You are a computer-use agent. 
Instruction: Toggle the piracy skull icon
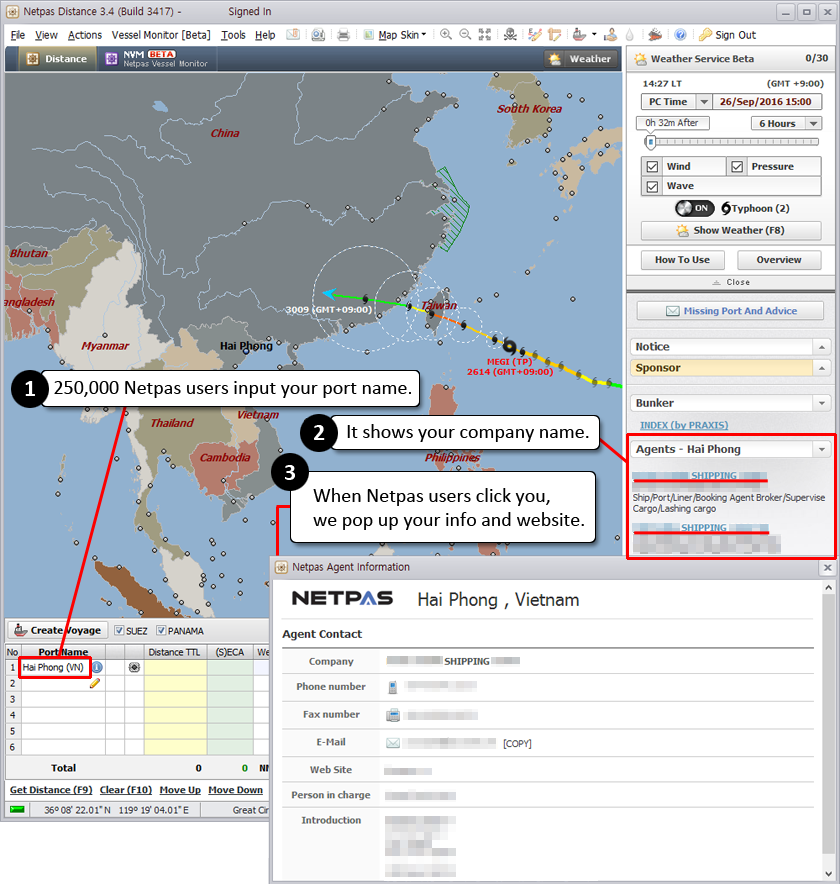510,35
